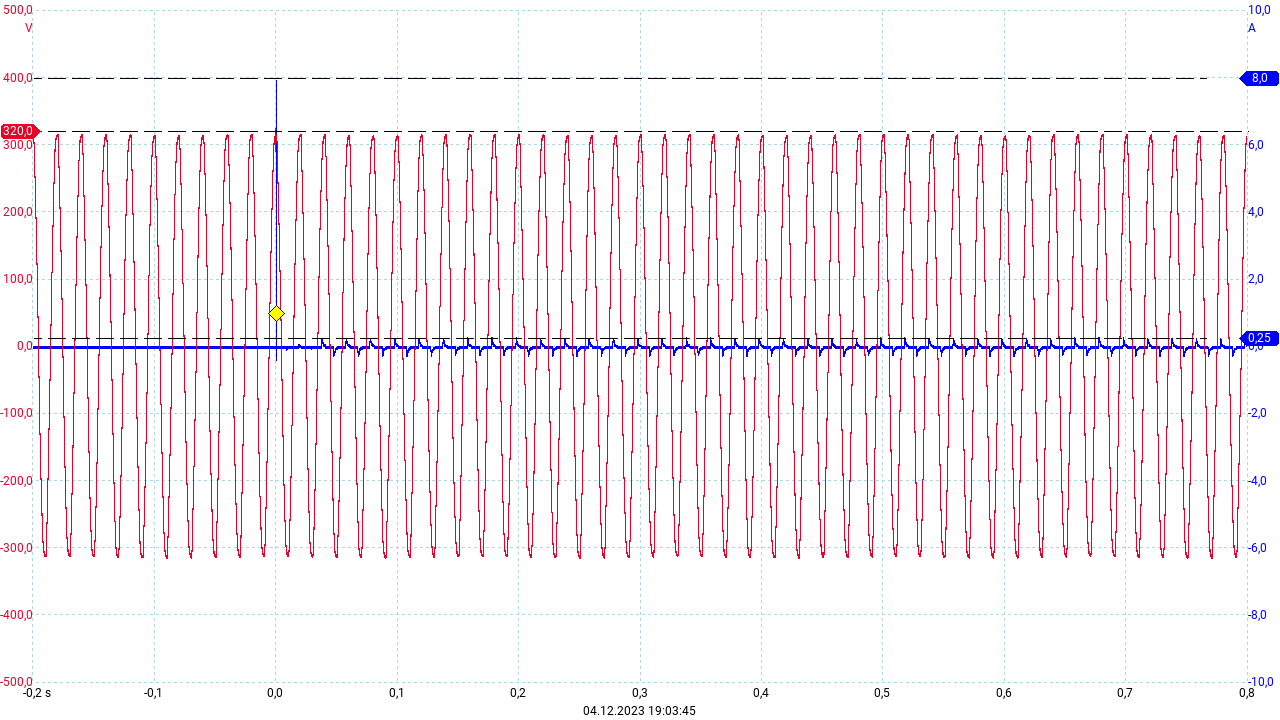Select the red 320,0 voltage ruler handle
The image size is (1280, 720).
click(x=19, y=131)
